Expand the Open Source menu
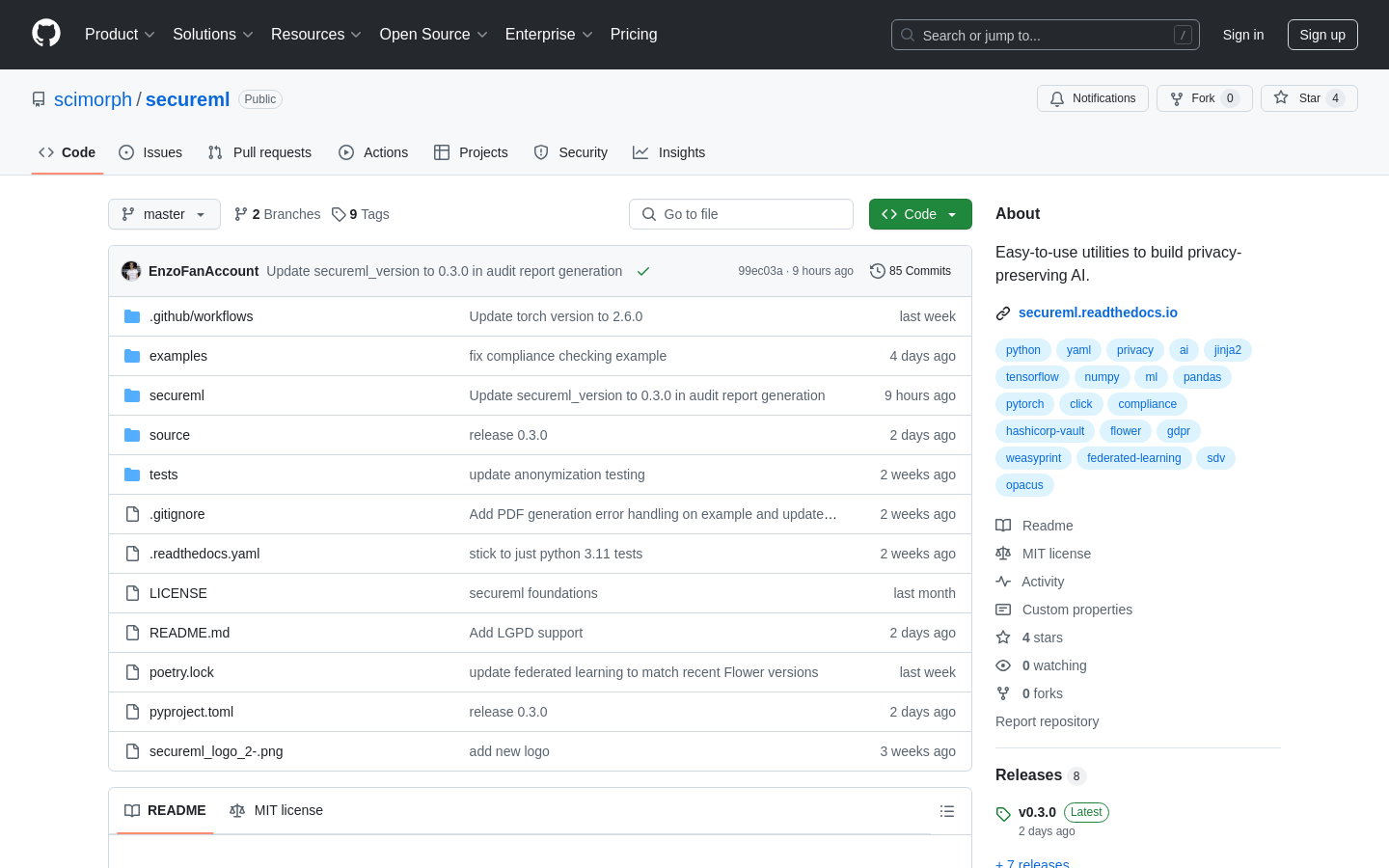The image size is (1389, 868). (434, 34)
